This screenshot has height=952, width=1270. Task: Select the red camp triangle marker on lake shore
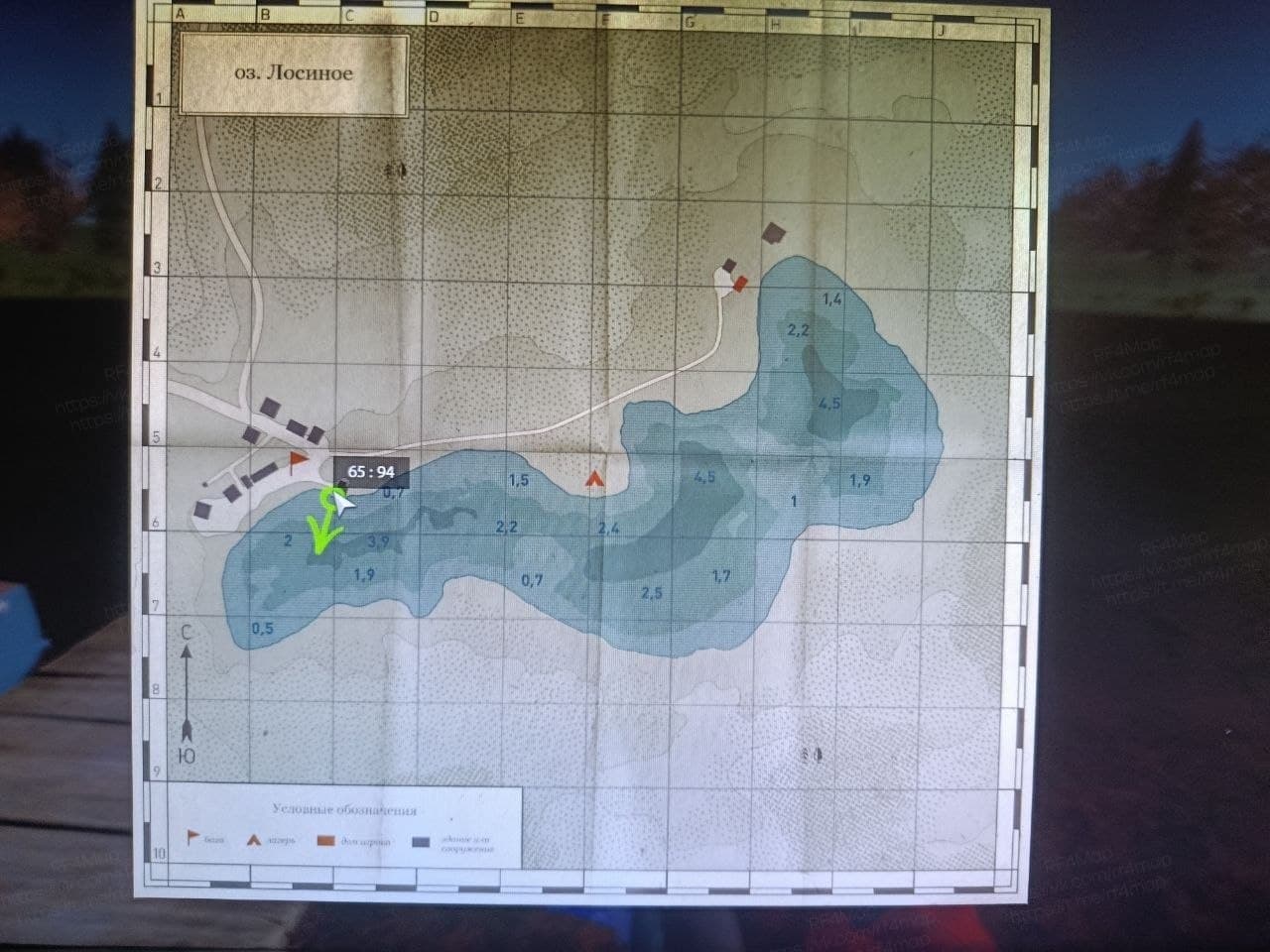[594, 480]
